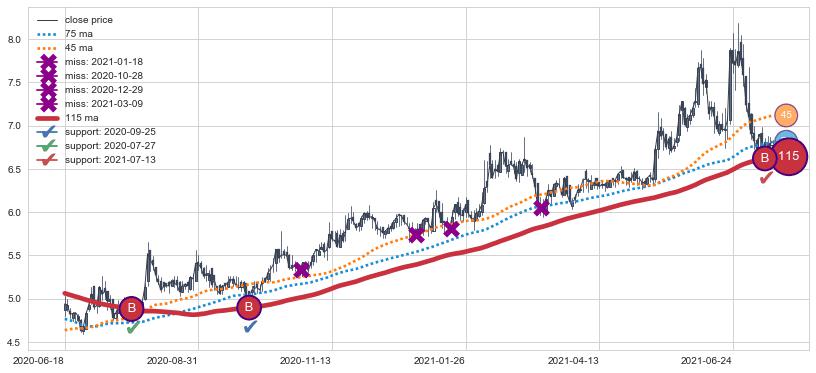Click the green support checkmark on chart
The image size is (816, 373).
coord(133,328)
